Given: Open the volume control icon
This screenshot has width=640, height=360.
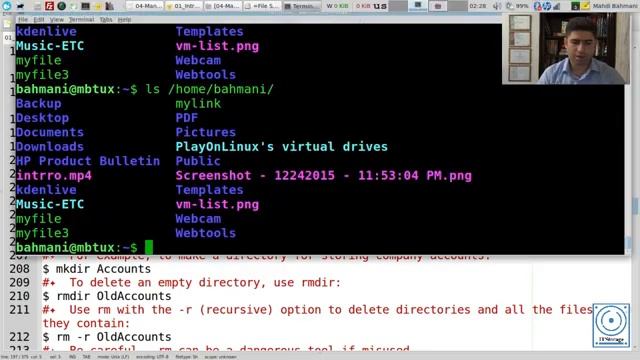Looking at the screenshot, I should tap(497, 6).
